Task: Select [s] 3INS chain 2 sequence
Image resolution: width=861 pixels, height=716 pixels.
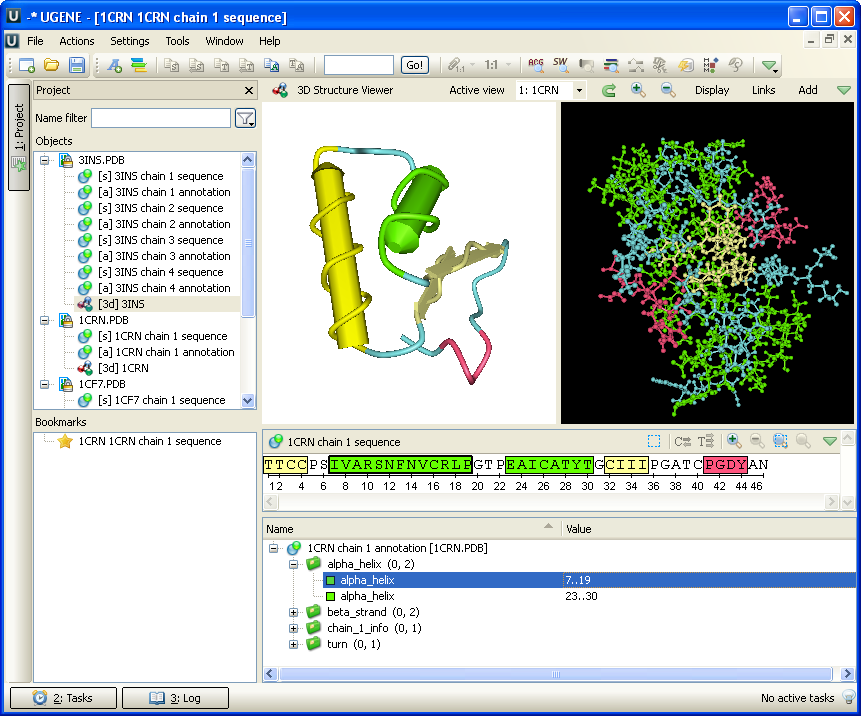Action: [x=160, y=208]
